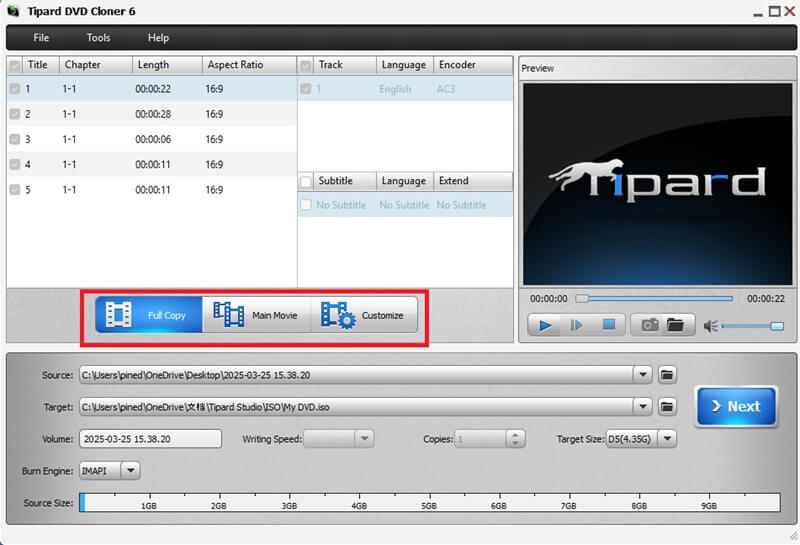This screenshot has width=800, height=545.
Task: Play the preview video
Action: pos(545,325)
